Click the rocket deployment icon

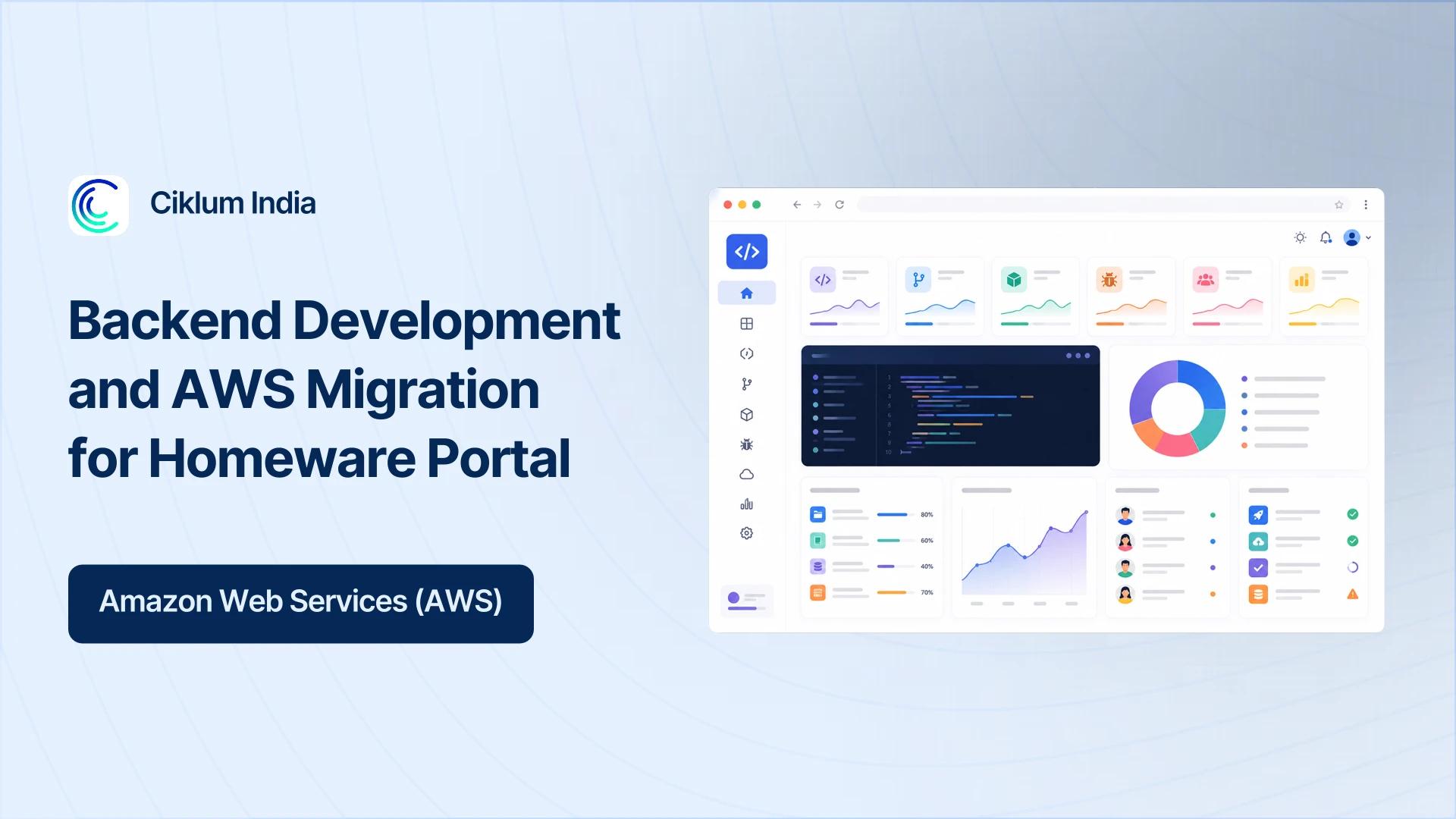click(x=1258, y=515)
